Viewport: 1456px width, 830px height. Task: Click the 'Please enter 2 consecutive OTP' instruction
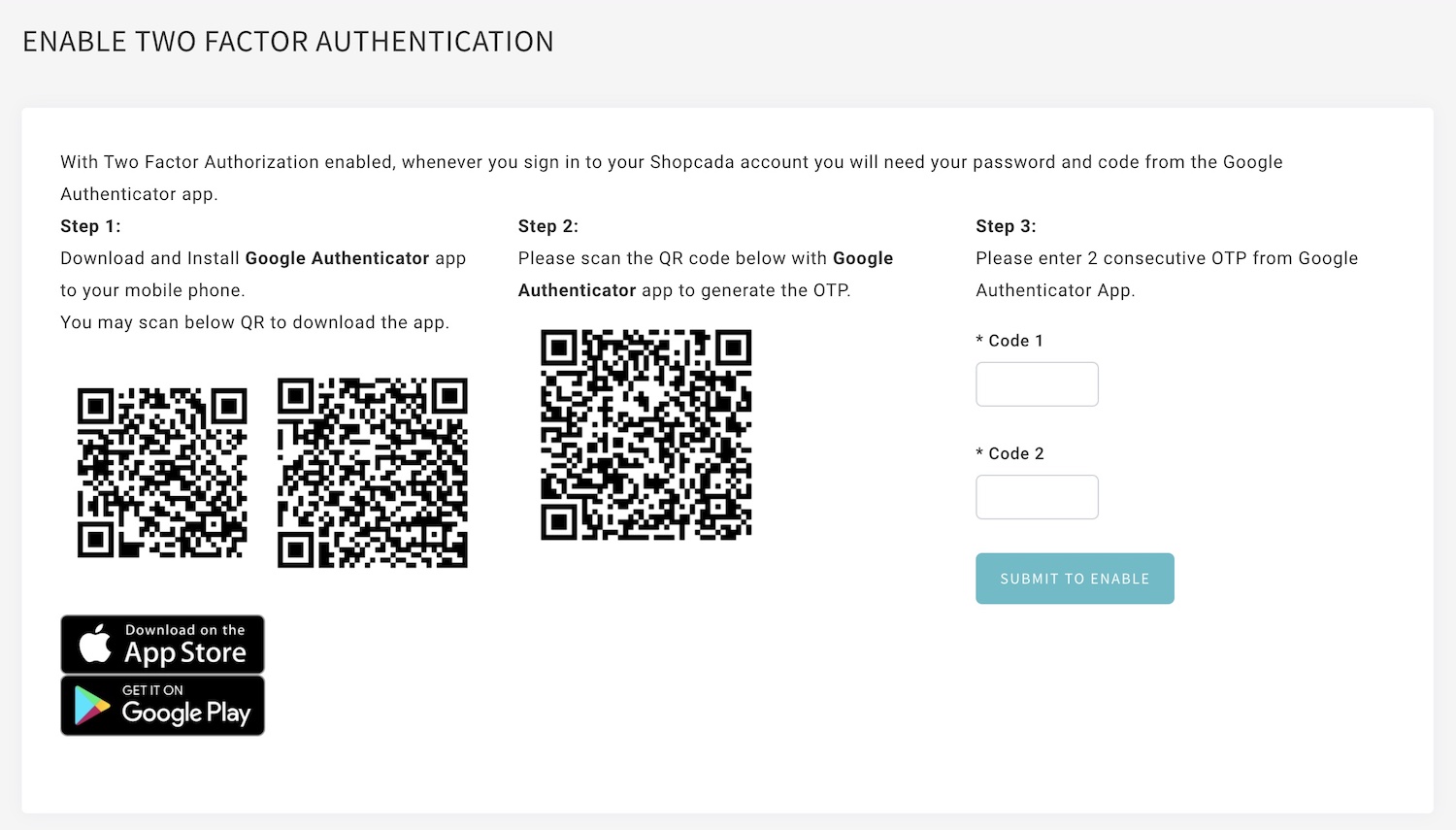click(1167, 274)
